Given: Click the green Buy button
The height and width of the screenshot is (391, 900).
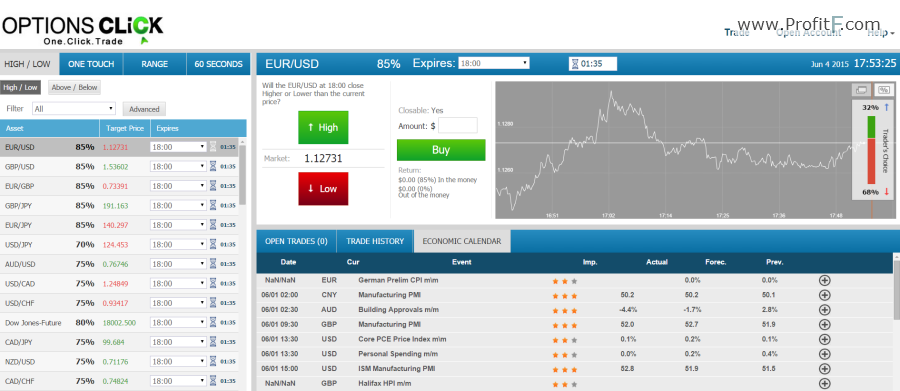Looking at the screenshot, I should (441, 150).
